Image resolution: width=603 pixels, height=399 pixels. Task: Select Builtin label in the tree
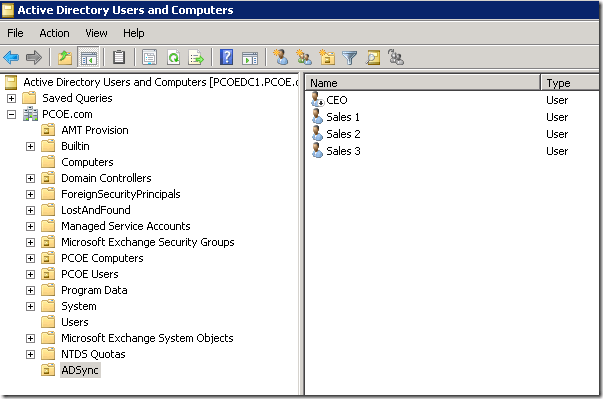click(x=75, y=146)
